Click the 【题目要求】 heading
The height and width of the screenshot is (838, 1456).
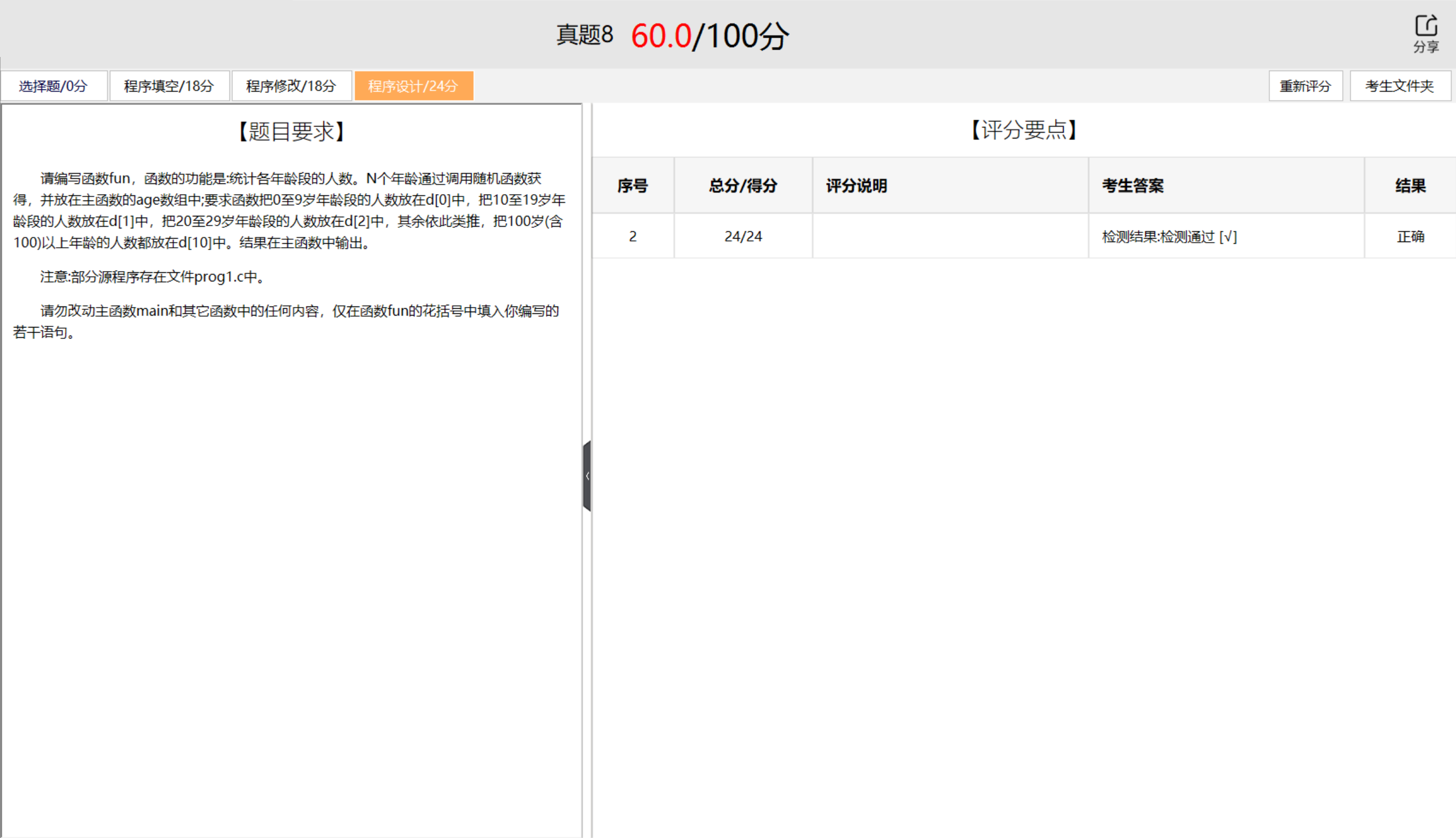[x=291, y=131]
